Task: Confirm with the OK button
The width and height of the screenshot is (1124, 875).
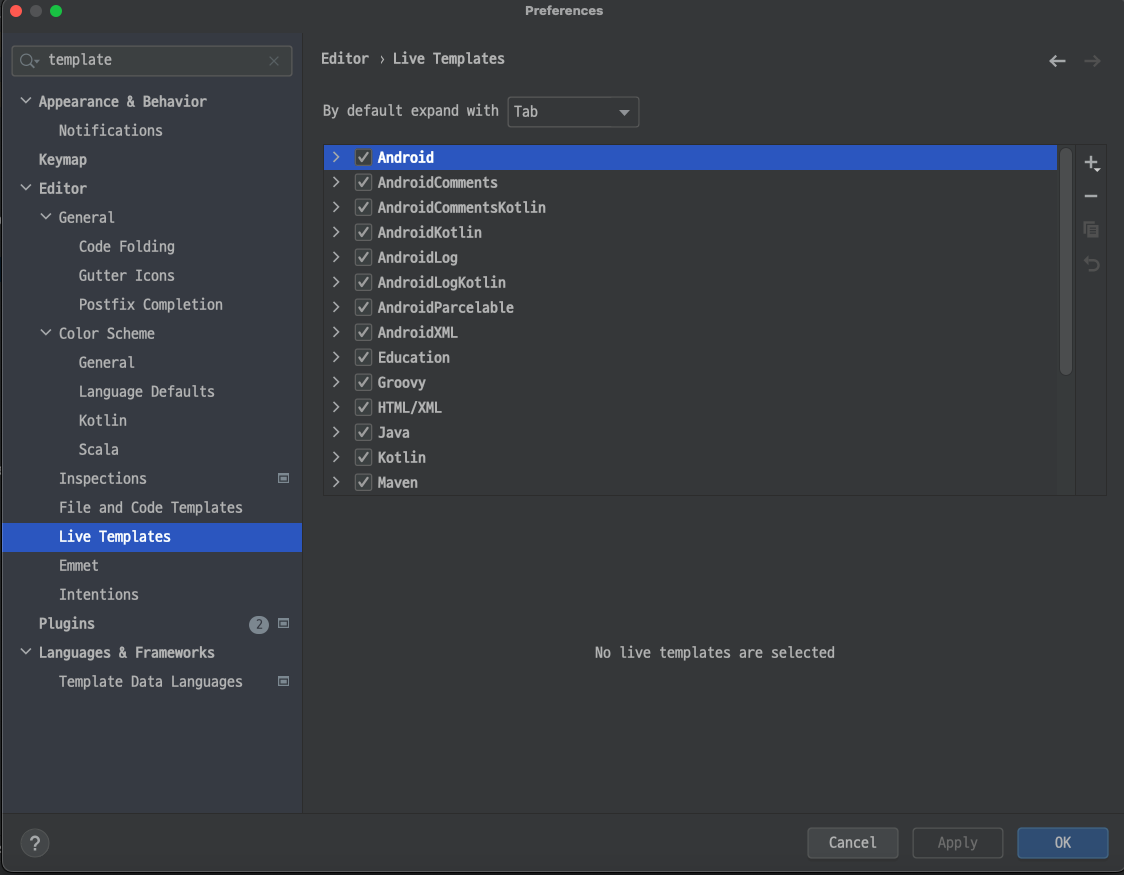Action: click(1062, 843)
